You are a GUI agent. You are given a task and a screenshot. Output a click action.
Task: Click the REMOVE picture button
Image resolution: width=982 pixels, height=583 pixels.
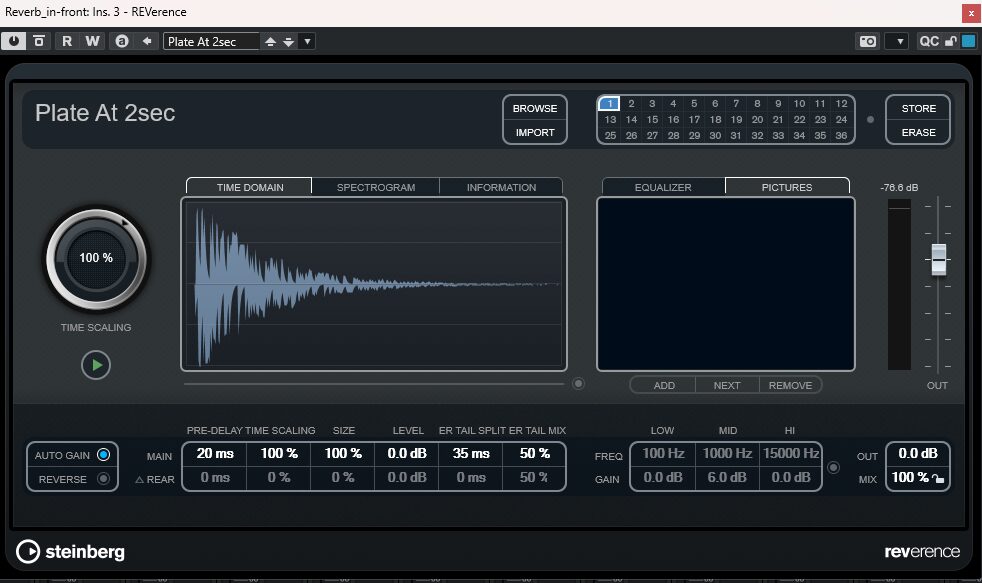click(790, 385)
